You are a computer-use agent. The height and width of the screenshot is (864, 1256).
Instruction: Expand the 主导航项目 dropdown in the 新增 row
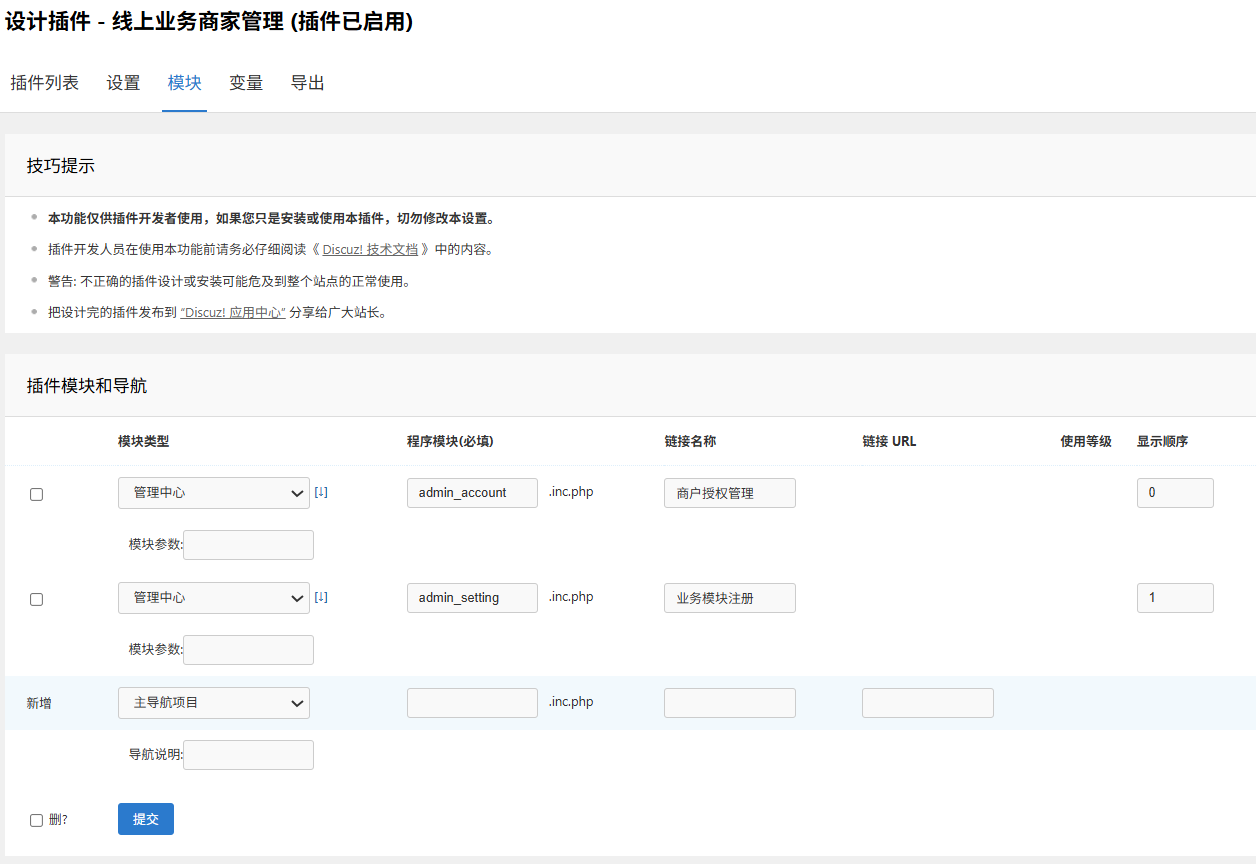213,703
